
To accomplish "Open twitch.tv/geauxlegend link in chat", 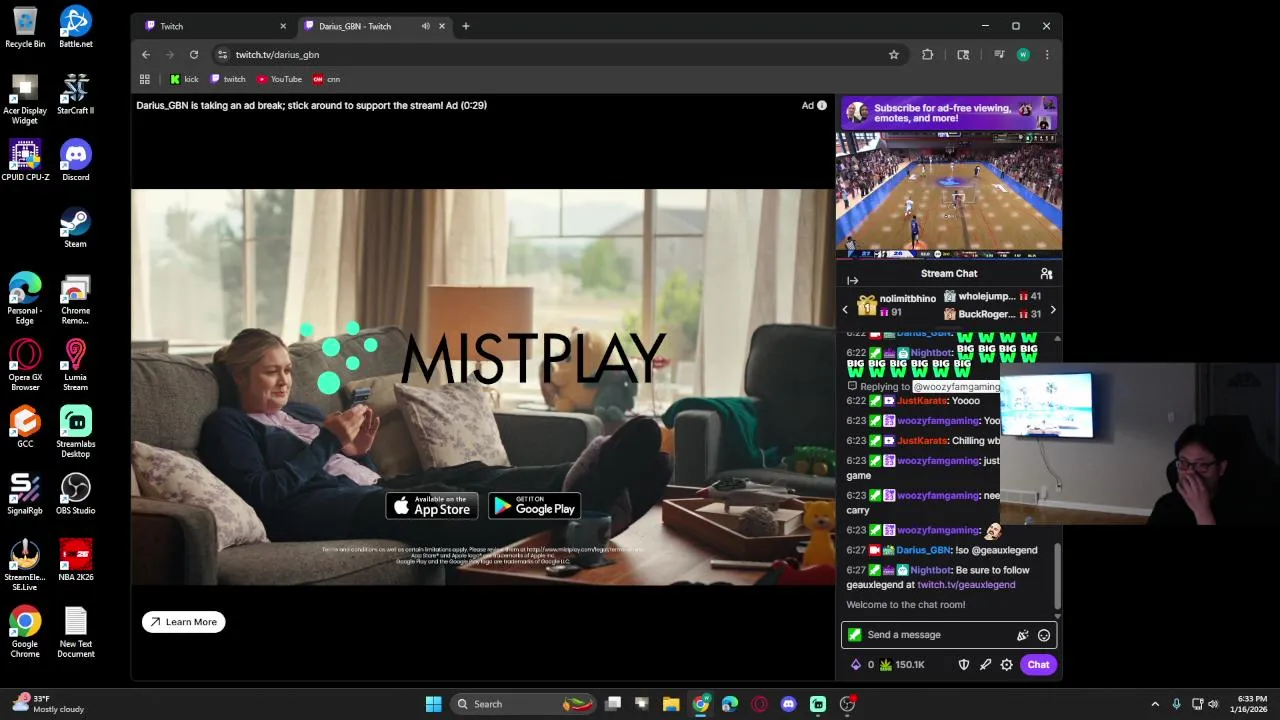I will coord(966,585).
